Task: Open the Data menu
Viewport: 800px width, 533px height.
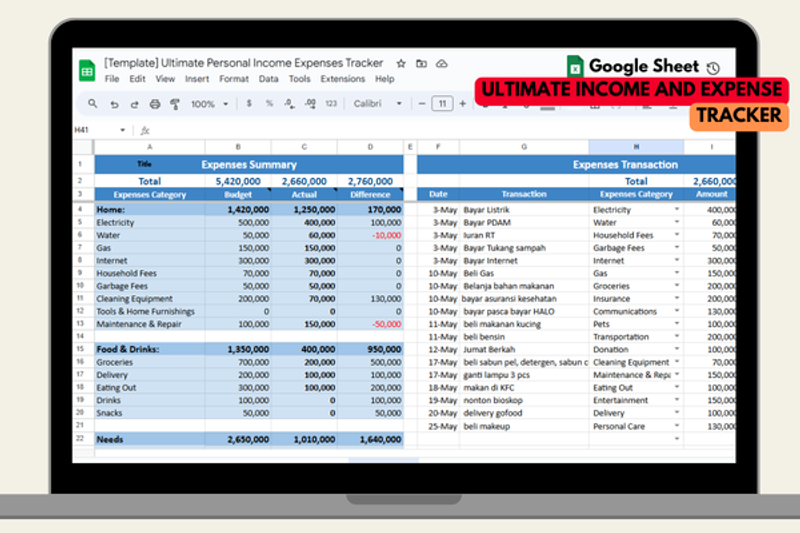Action: 268,79
